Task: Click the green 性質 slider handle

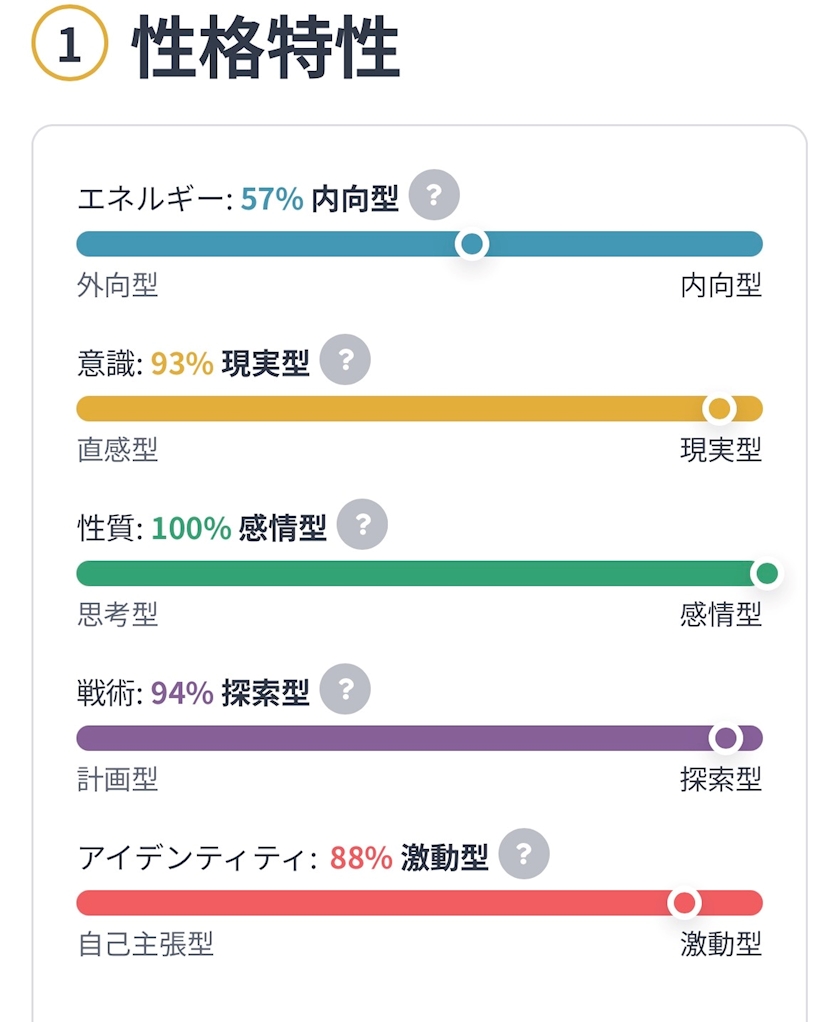Action: click(767, 574)
